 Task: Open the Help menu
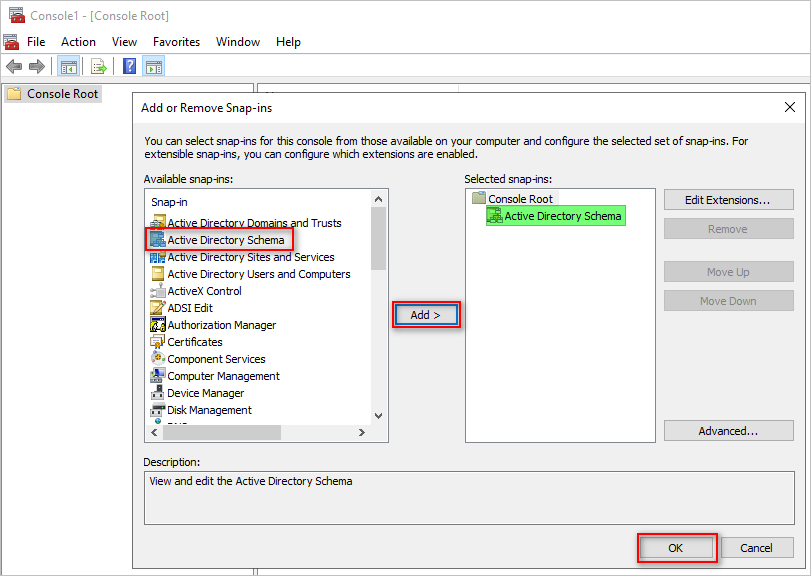(288, 42)
